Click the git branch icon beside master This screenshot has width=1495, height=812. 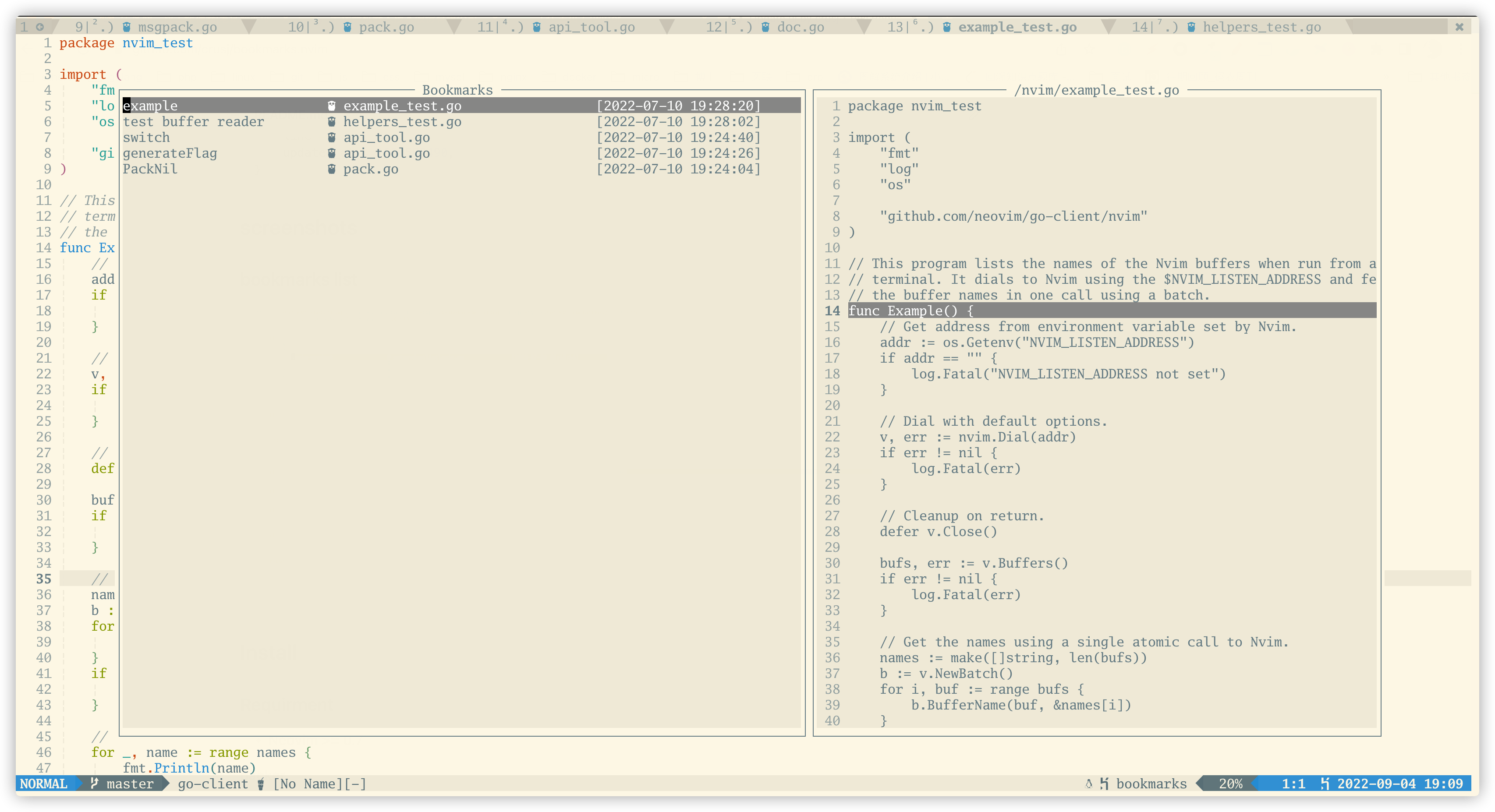(95, 784)
